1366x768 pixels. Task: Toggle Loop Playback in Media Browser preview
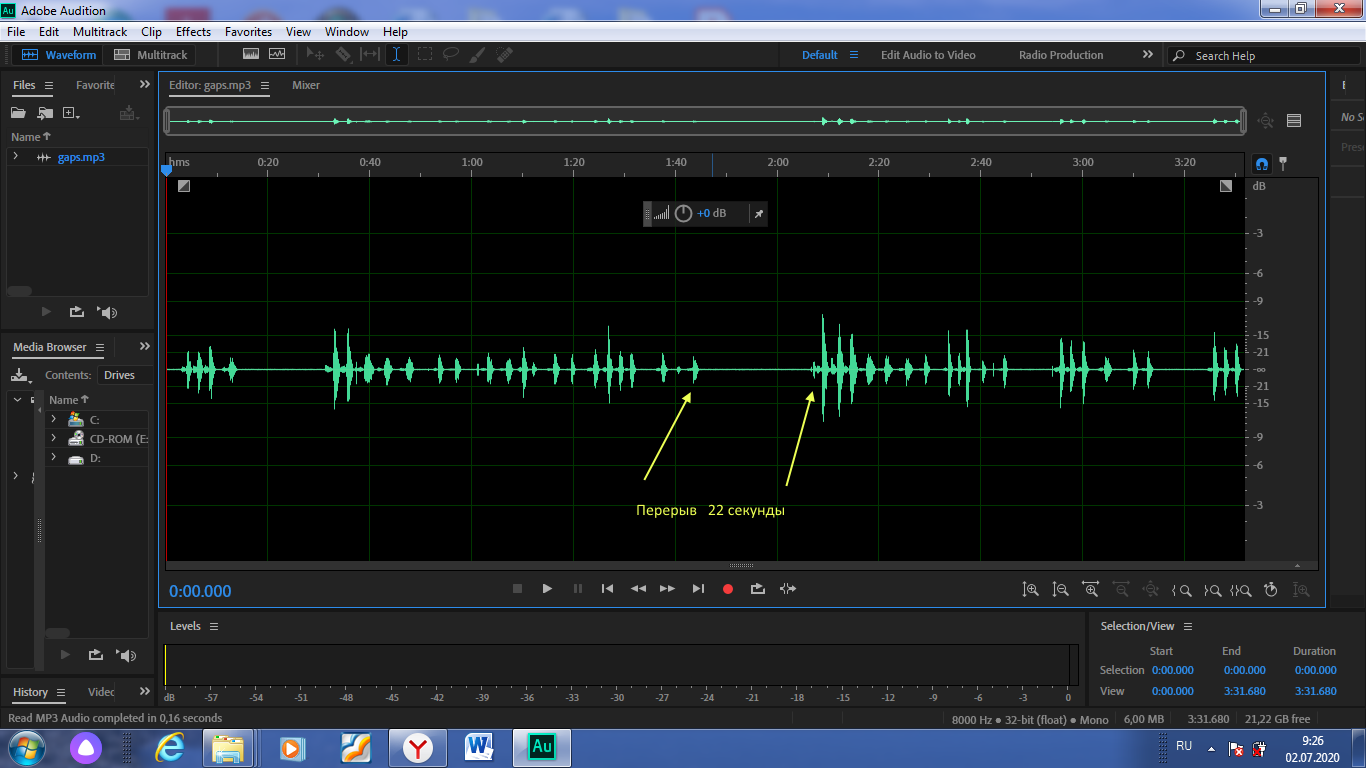pos(96,655)
